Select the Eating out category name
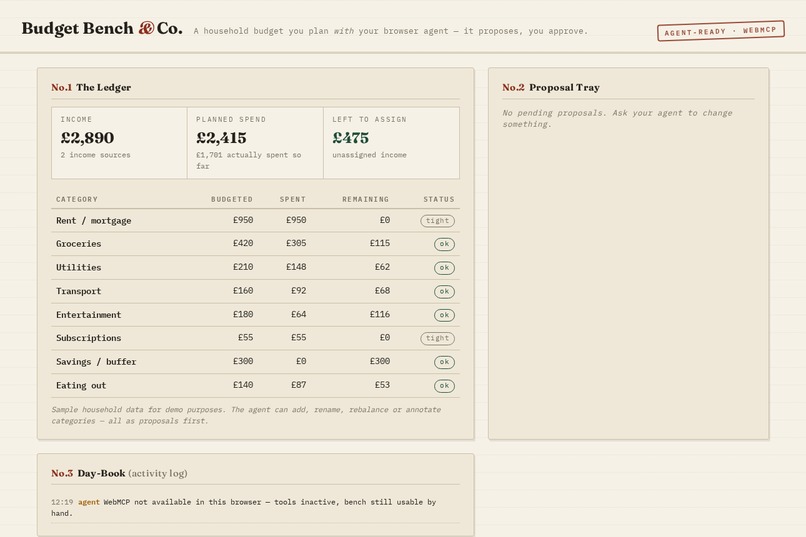Image resolution: width=806 pixels, height=537 pixels. point(81,385)
